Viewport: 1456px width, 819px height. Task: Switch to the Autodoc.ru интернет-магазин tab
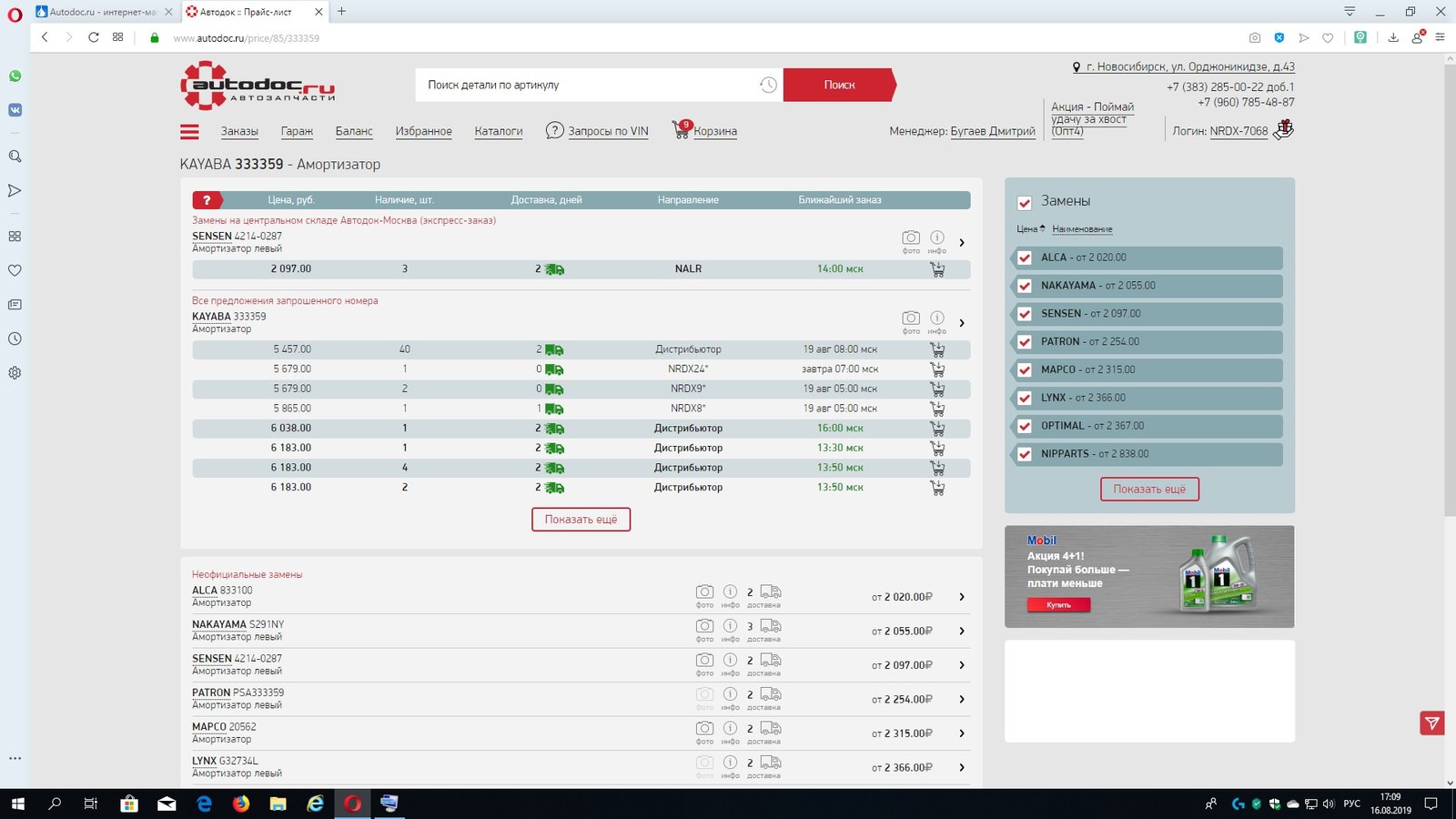pos(103,12)
